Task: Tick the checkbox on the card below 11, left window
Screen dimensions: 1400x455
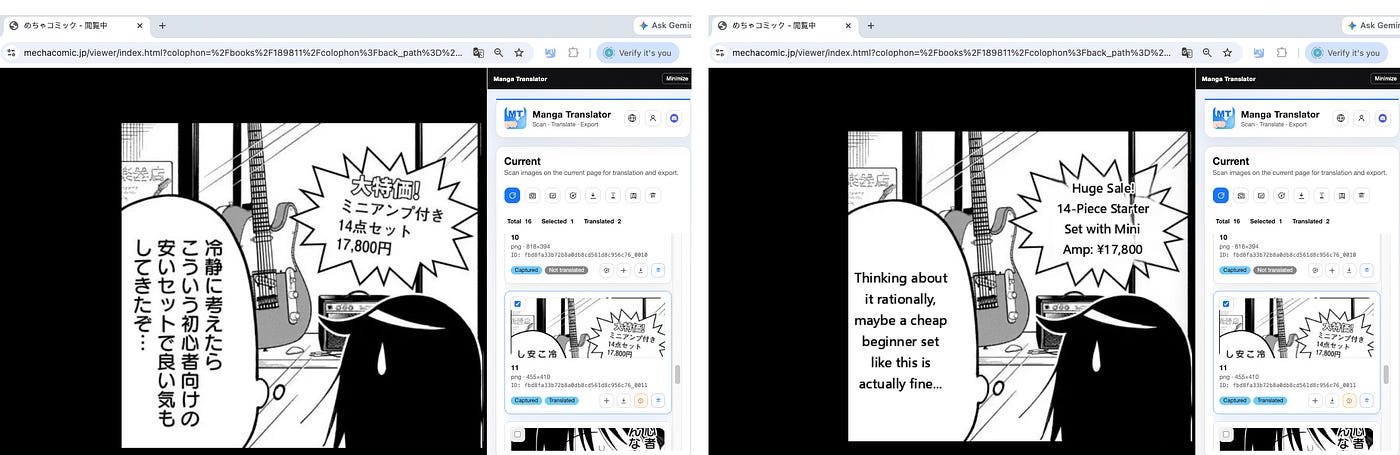Action: pyautogui.click(x=517, y=435)
